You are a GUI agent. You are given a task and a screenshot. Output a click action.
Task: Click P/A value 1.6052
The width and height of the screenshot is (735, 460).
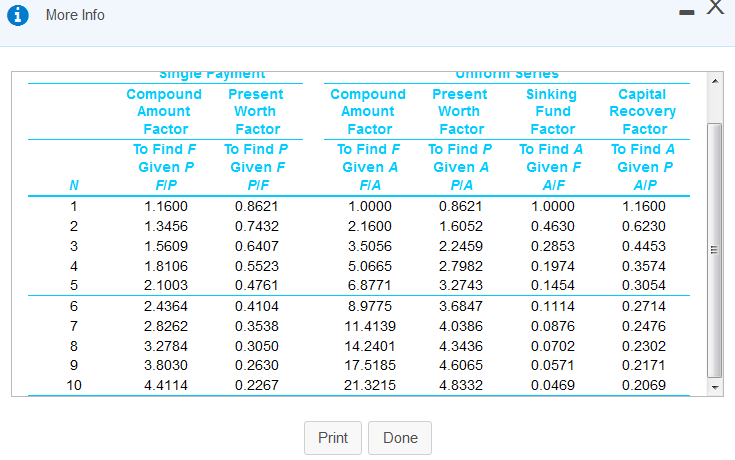click(461, 226)
